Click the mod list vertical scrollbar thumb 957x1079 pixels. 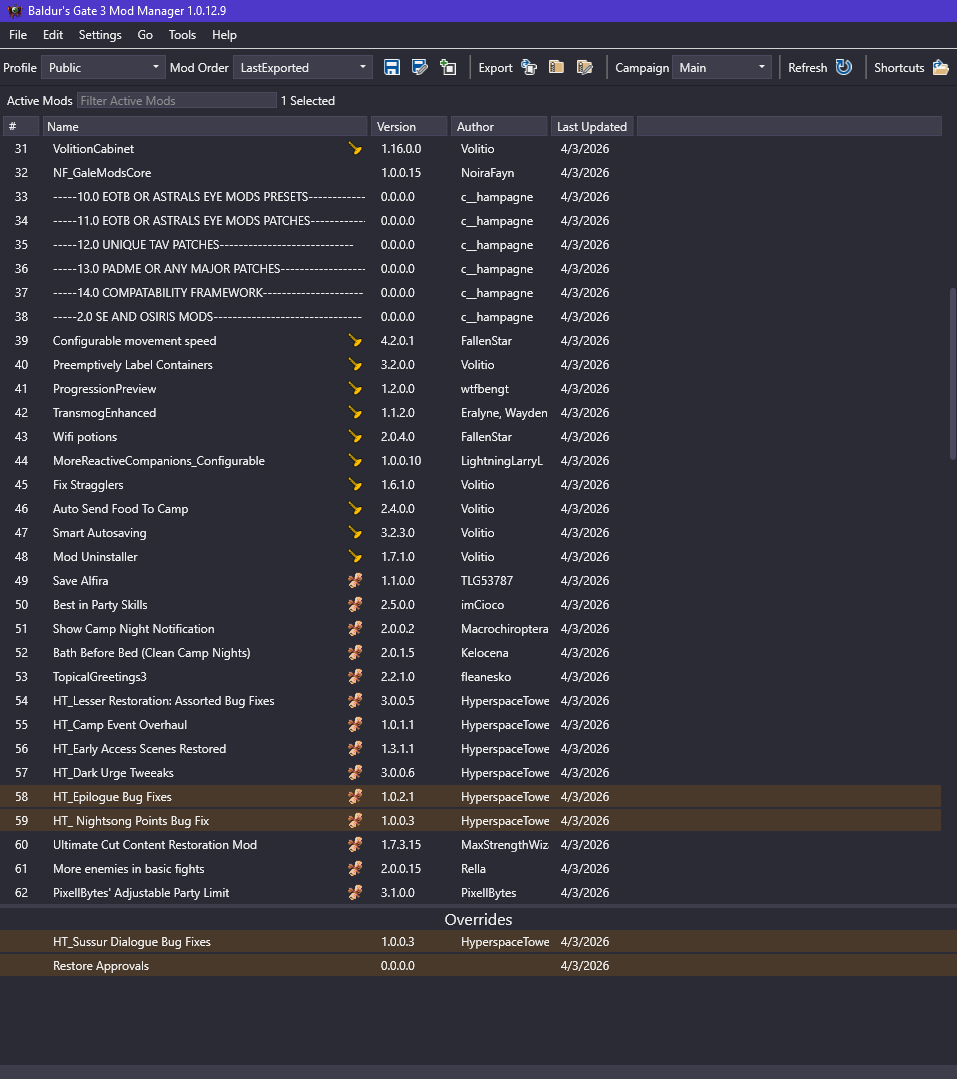953,374
